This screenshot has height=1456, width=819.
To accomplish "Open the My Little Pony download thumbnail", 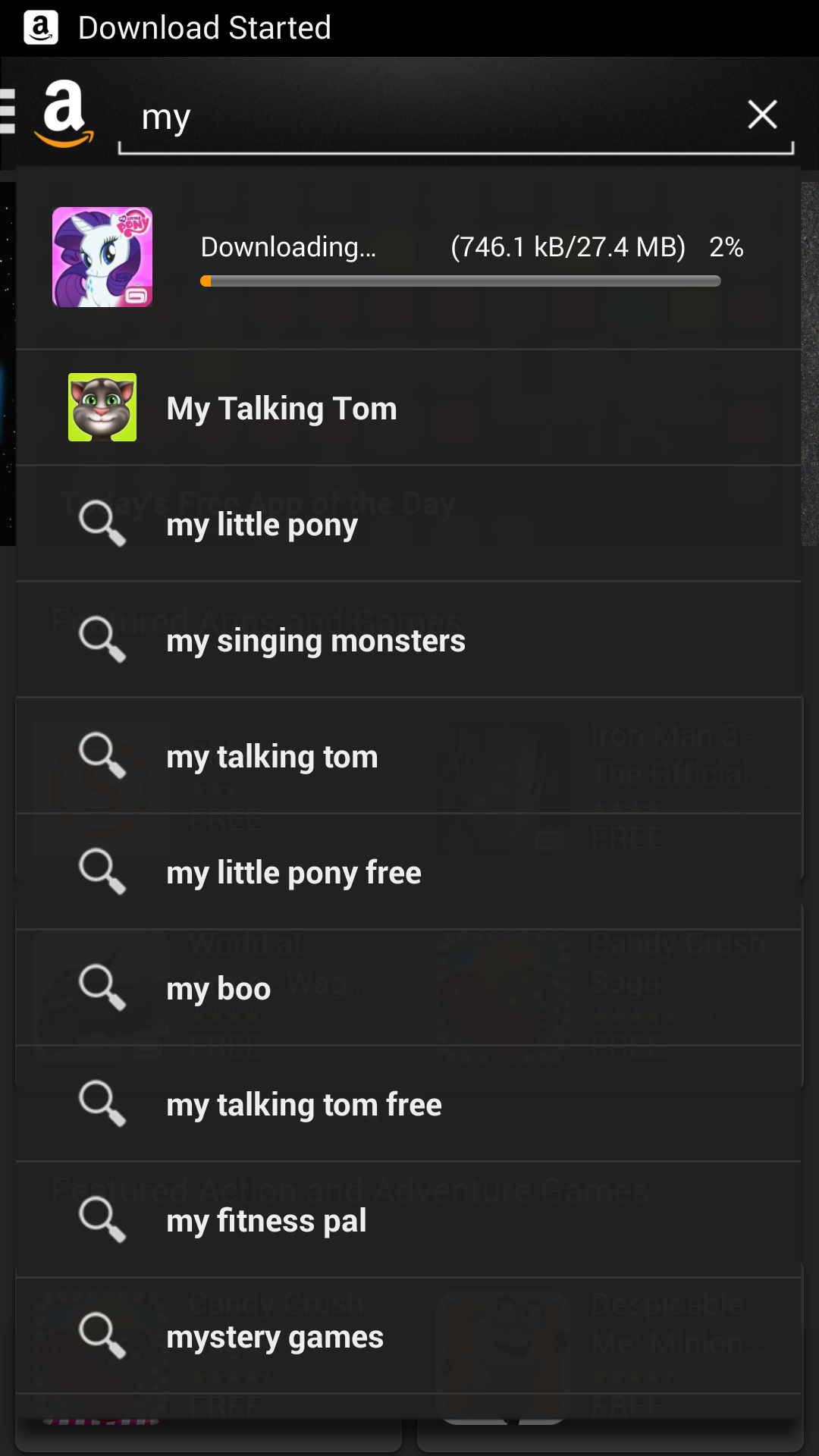I will tap(102, 257).
